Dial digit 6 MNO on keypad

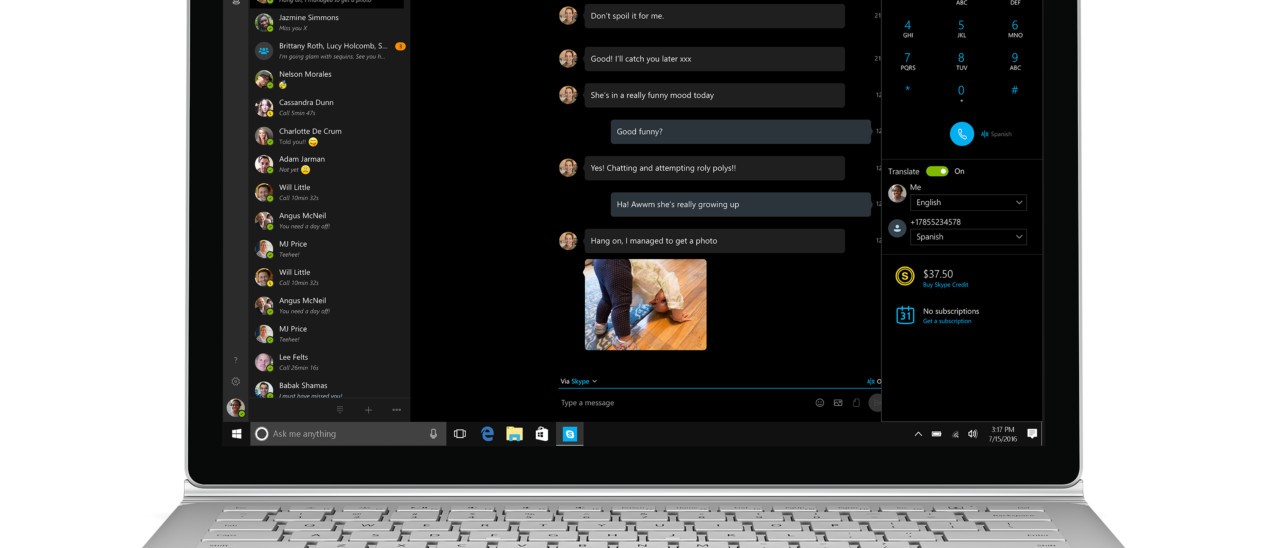[1014, 28]
